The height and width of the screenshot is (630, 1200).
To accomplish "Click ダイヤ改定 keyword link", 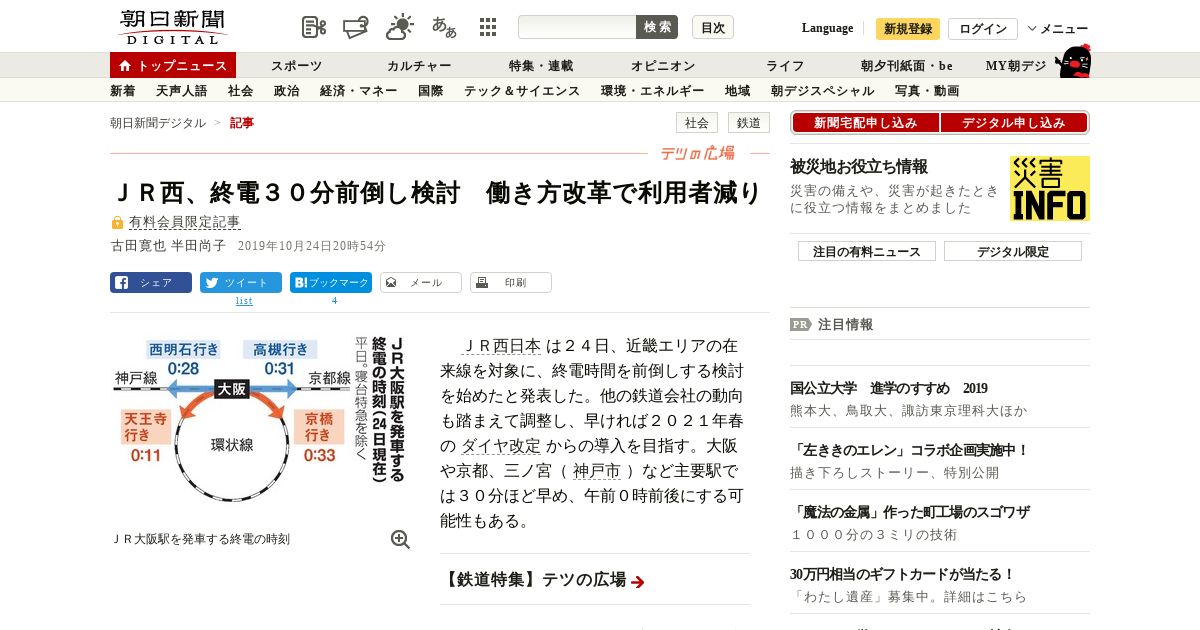I will coord(501,445).
